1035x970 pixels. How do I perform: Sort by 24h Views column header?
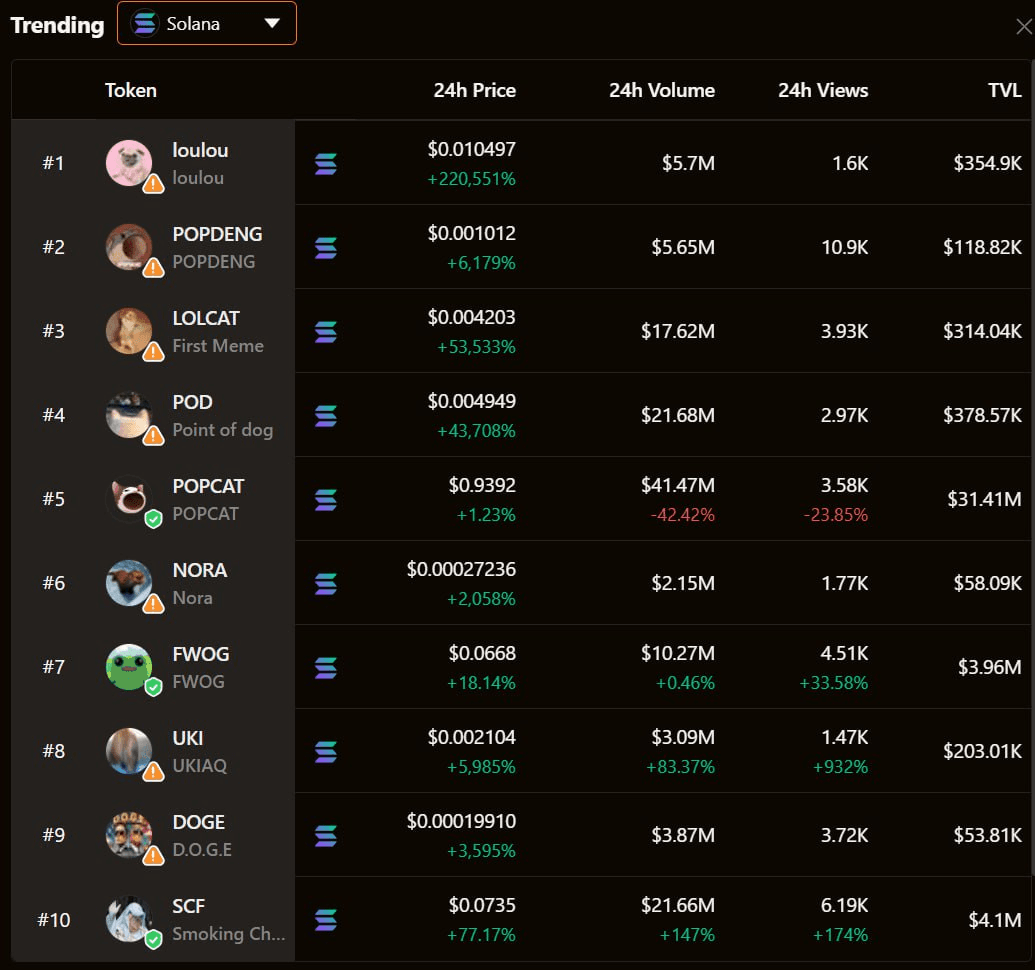point(822,90)
